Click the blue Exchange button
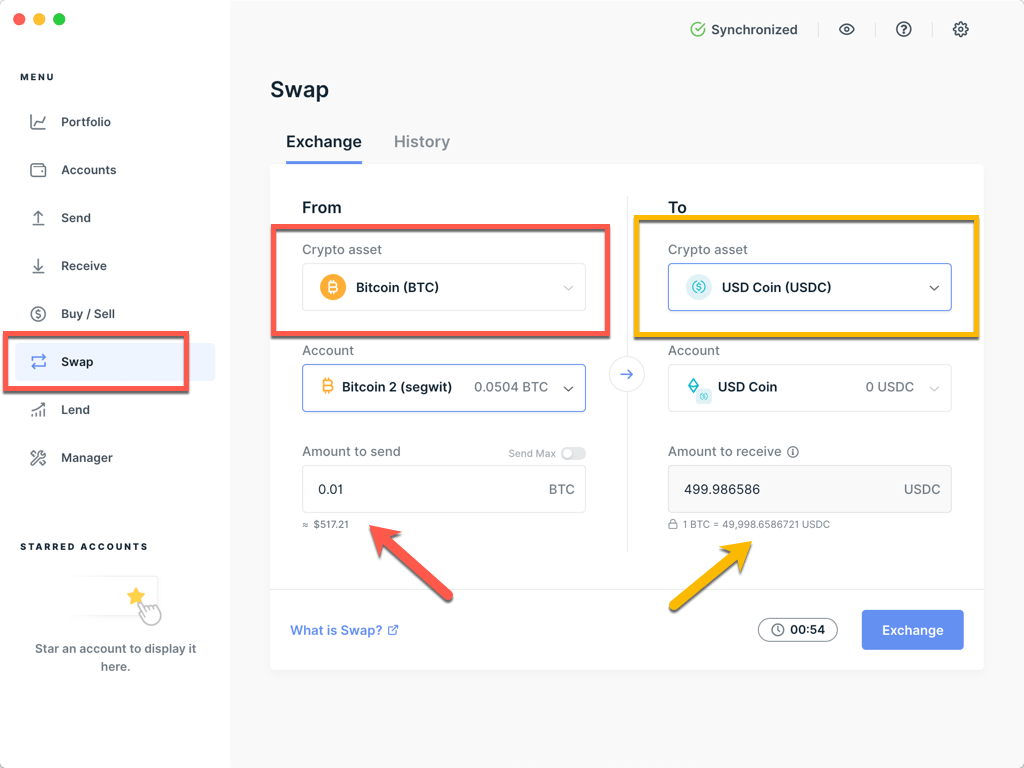Image resolution: width=1024 pixels, height=768 pixels. 912,630
